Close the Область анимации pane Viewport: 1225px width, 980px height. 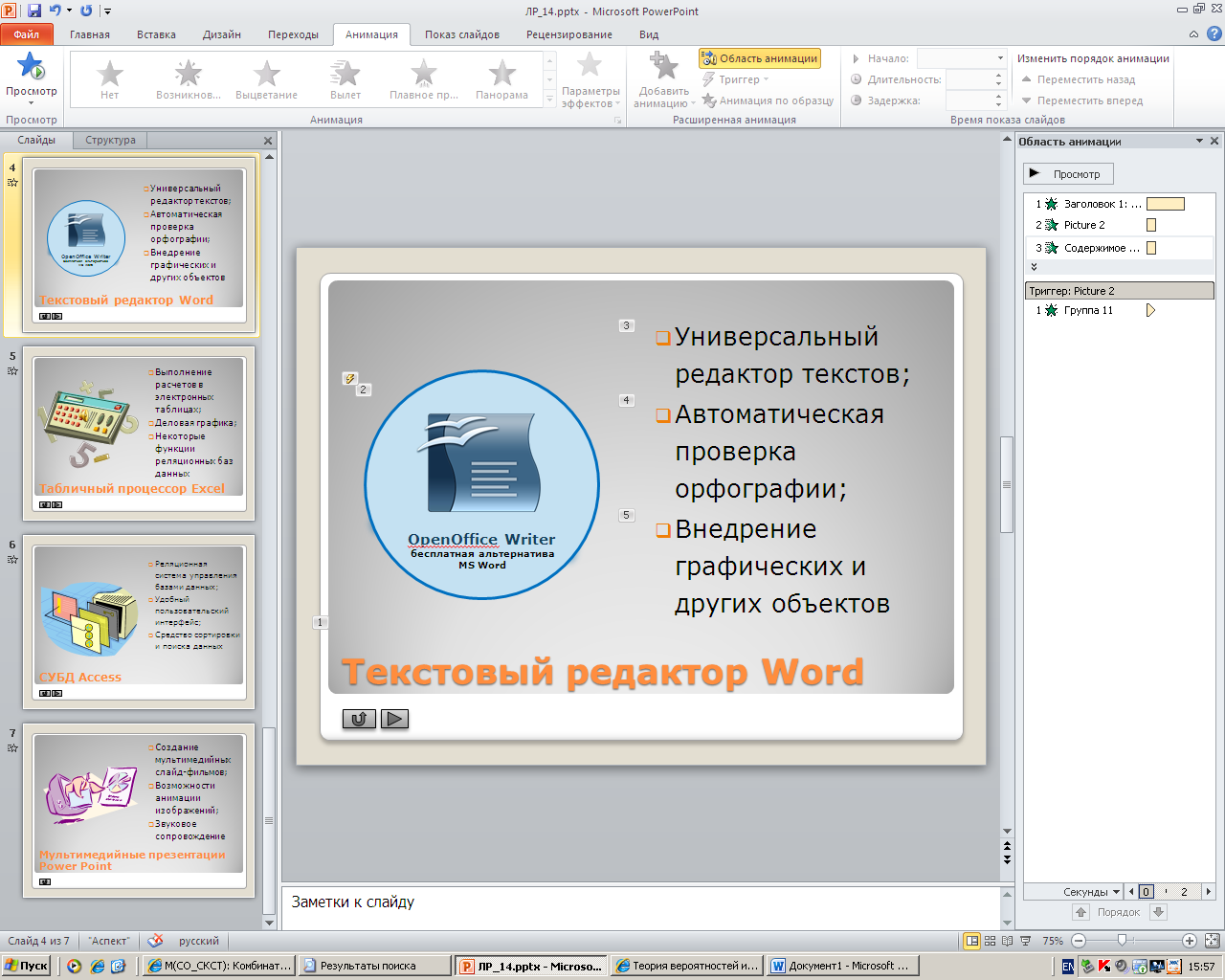pyautogui.click(x=1214, y=141)
